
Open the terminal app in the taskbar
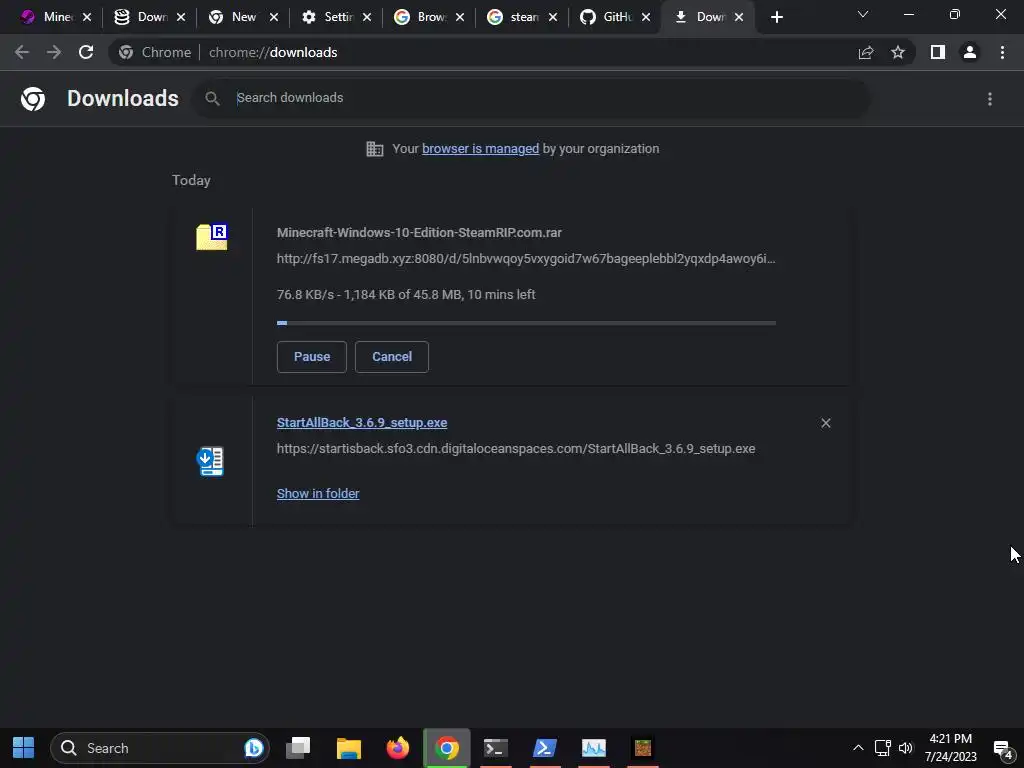pyautogui.click(x=496, y=748)
